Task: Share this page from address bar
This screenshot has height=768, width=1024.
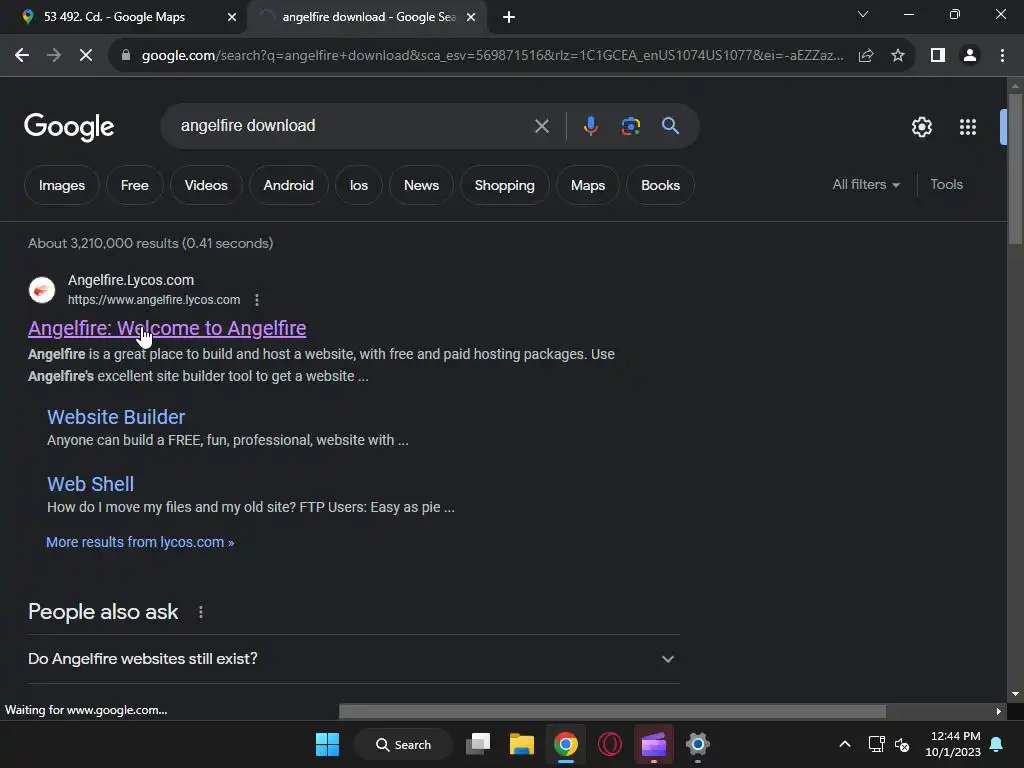Action: click(866, 56)
